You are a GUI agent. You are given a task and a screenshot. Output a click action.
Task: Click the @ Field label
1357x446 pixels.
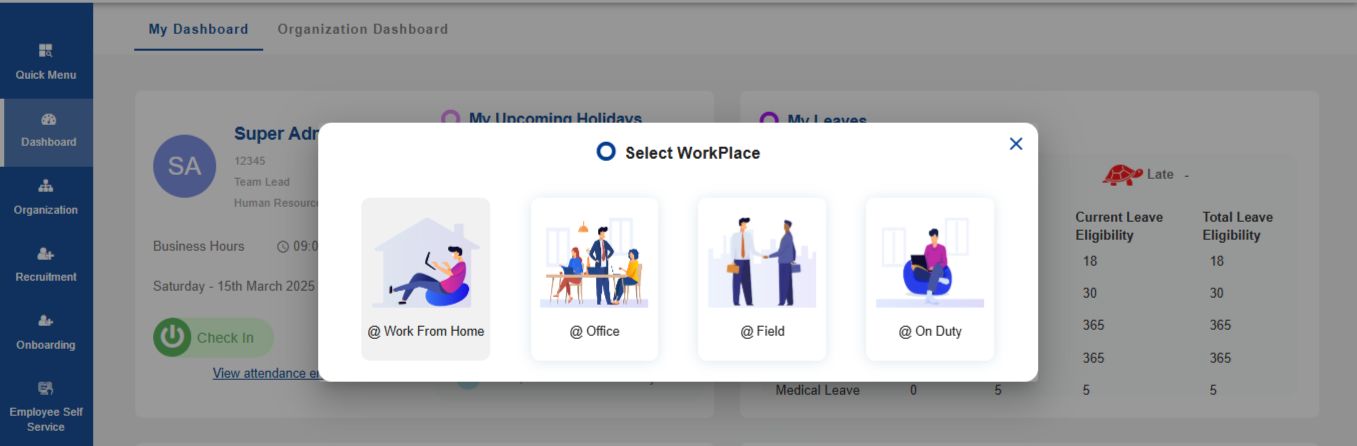click(x=762, y=331)
